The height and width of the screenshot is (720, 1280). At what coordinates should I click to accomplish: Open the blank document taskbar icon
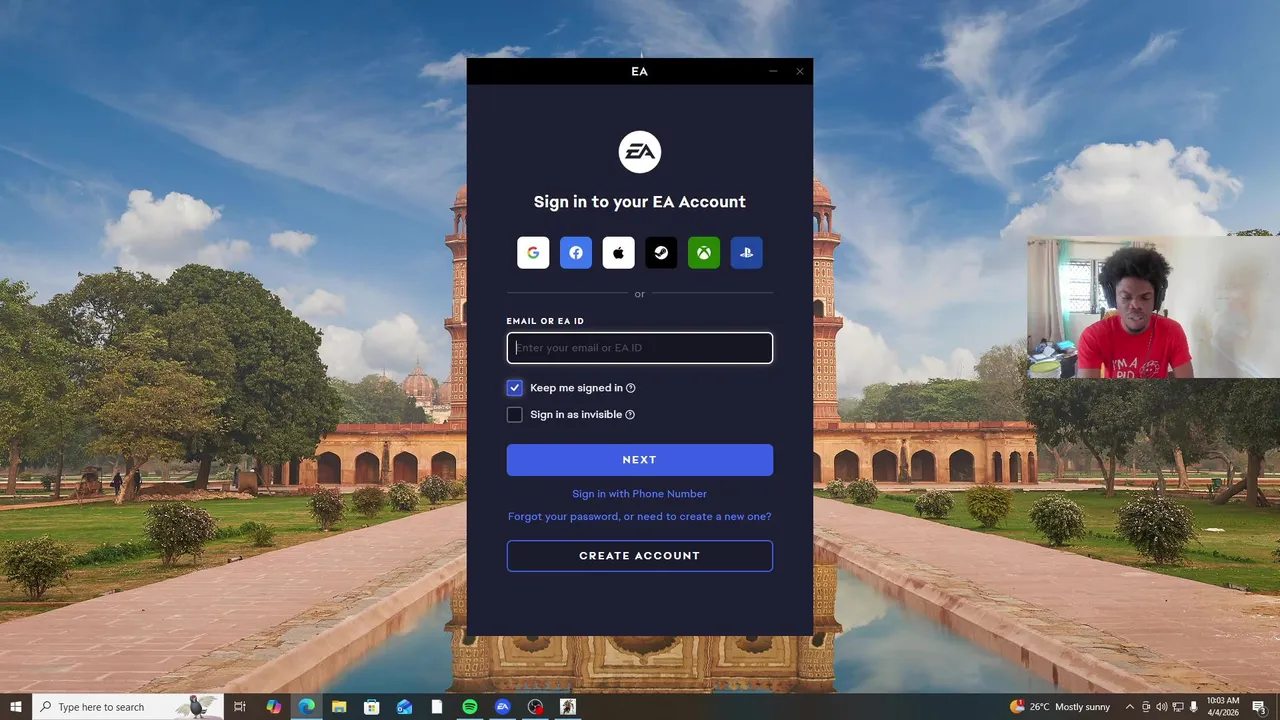(437, 707)
